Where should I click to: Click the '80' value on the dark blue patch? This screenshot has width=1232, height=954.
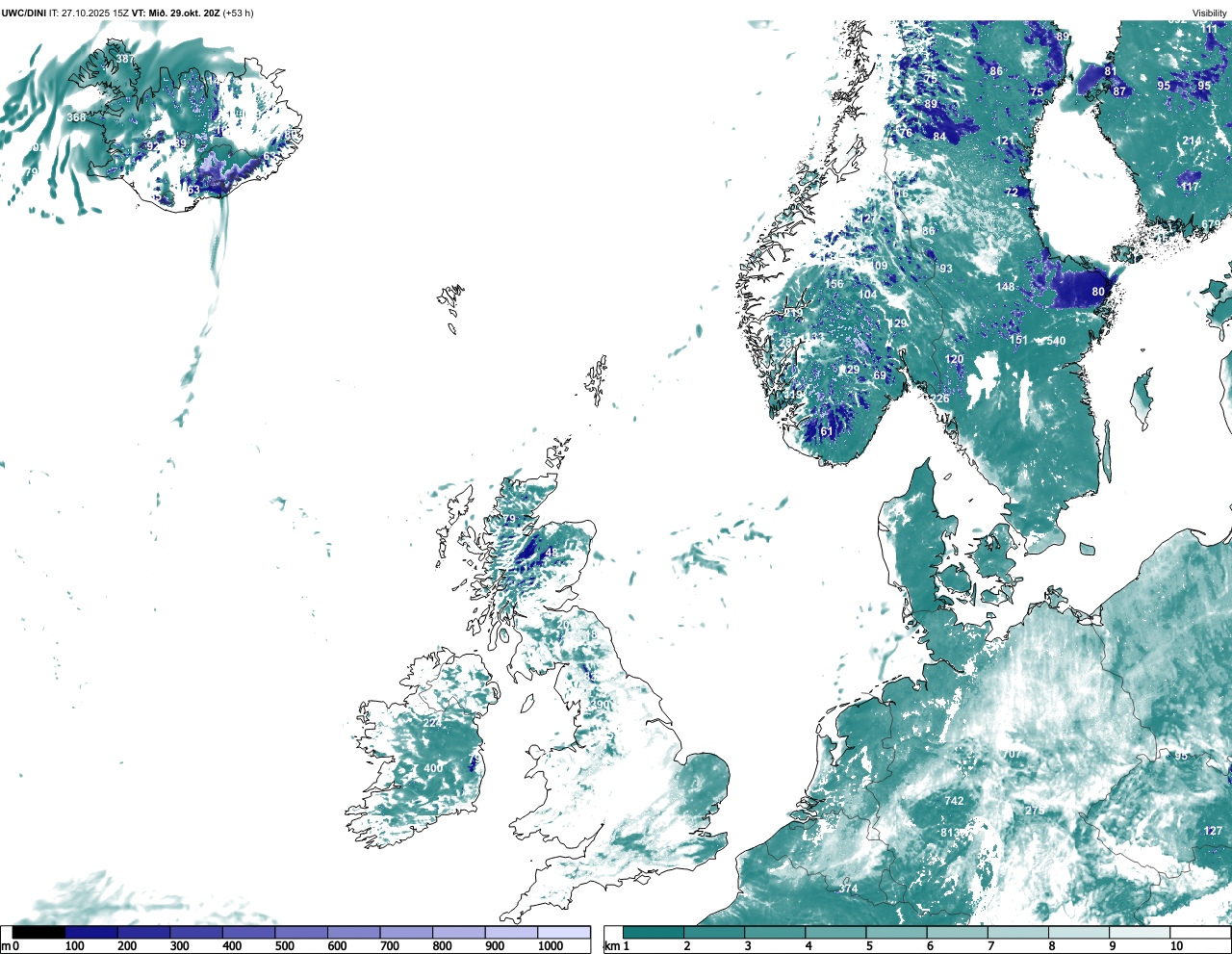pyautogui.click(x=1098, y=292)
